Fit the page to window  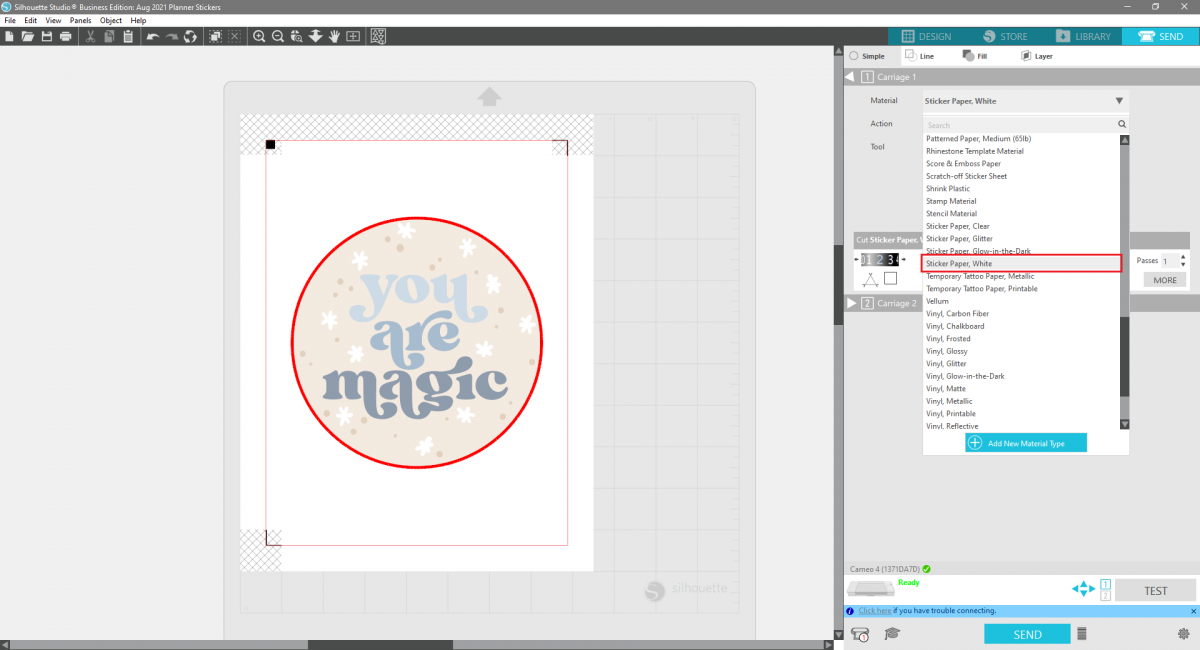pyautogui.click(x=353, y=37)
